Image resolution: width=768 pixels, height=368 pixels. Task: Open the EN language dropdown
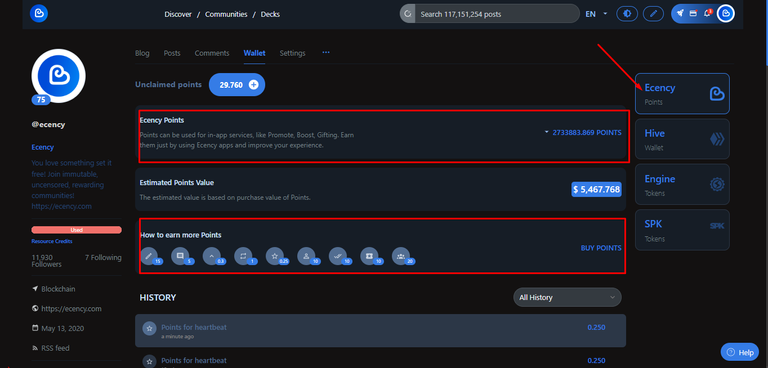click(x=596, y=14)
